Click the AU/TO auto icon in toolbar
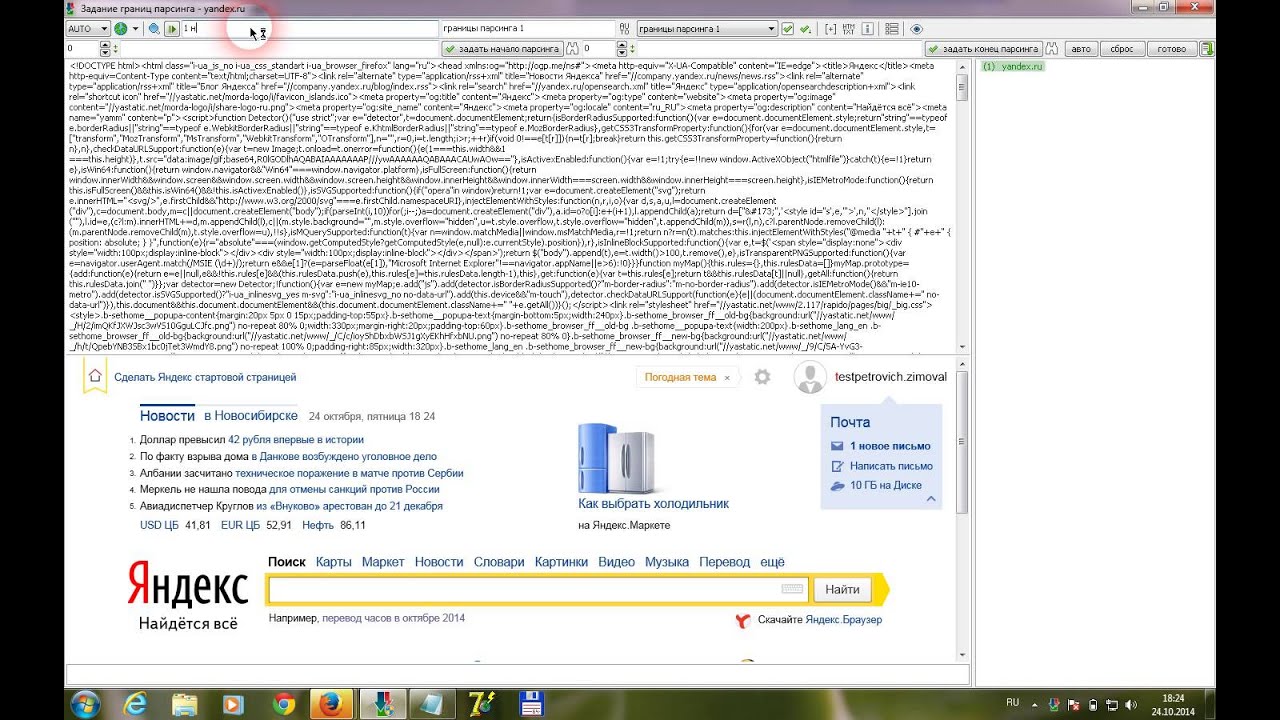Image resolution: width=1280 pixels, height=720 pixels. pyautogui.click(x=625, y=29)
